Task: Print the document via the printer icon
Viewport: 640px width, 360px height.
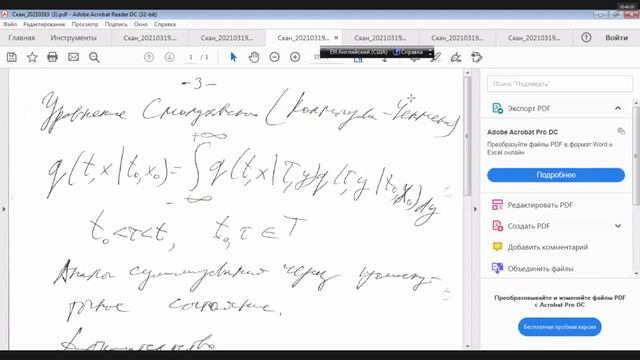Action: tap(53, 57)
